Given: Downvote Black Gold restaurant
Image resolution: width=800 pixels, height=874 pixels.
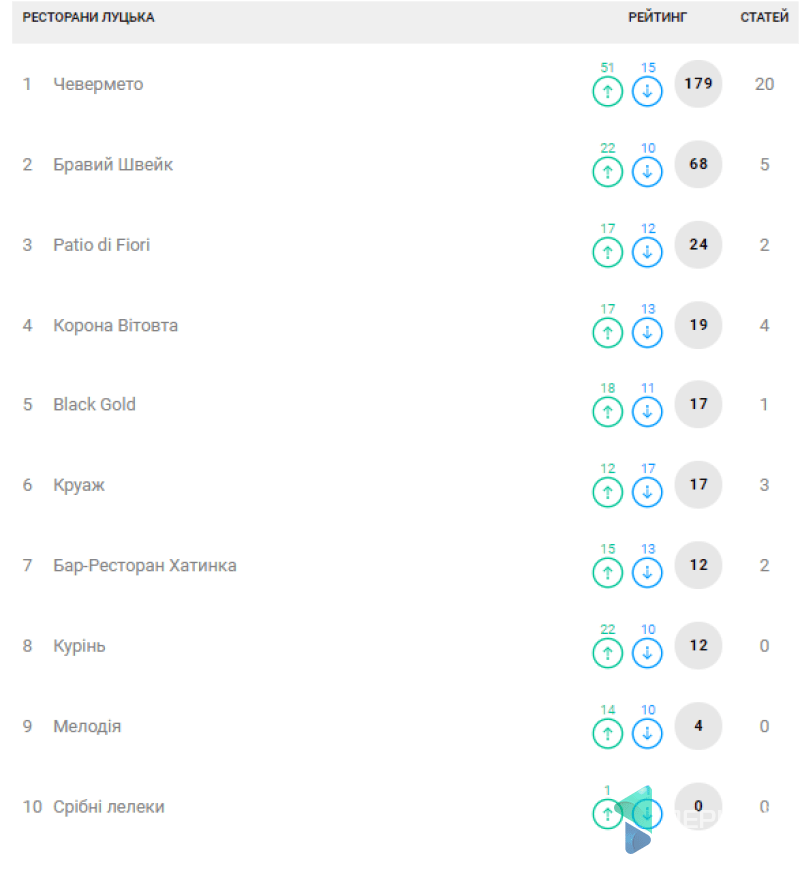Looking at the screenshot, I should pyautogui.click(x=647, y=411).
